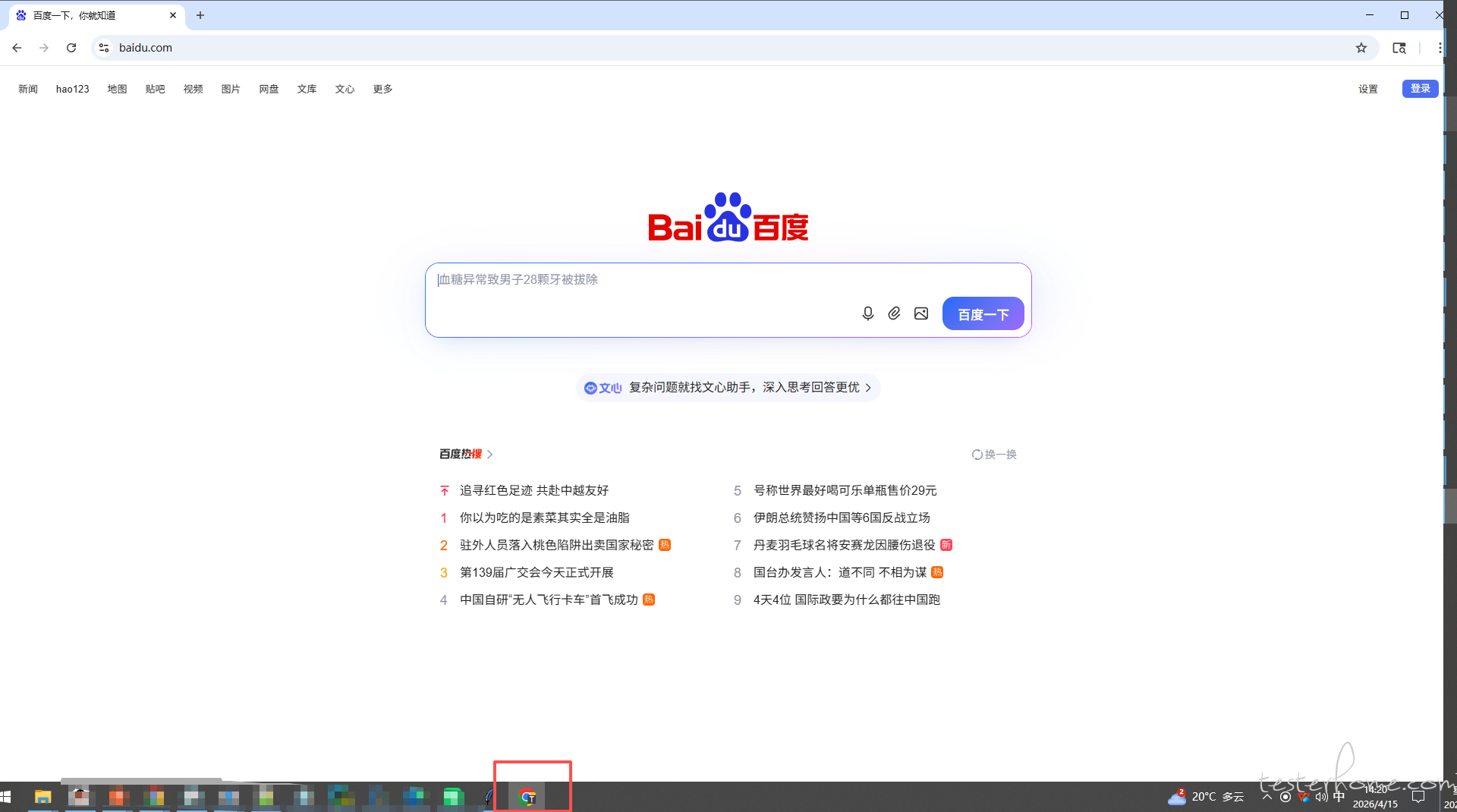Open the 新闻 navigation link

point(28,89)
